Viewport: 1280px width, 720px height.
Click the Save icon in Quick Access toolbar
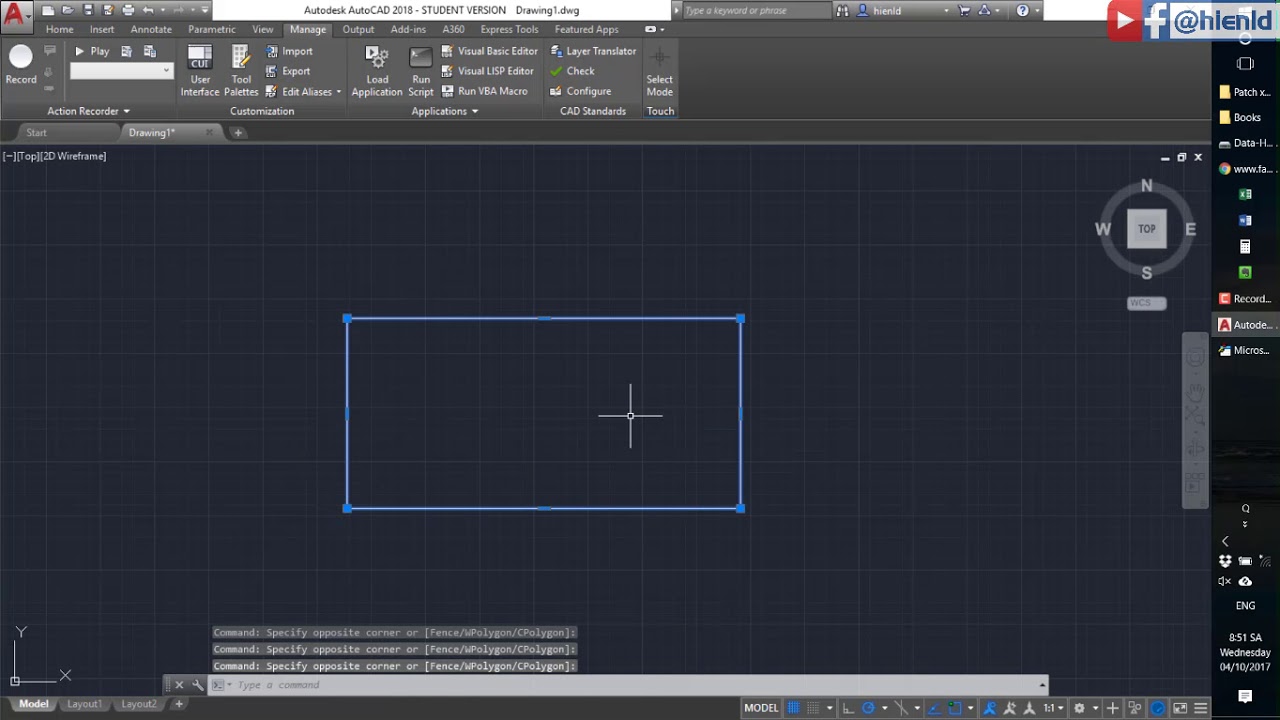[88, 10]
